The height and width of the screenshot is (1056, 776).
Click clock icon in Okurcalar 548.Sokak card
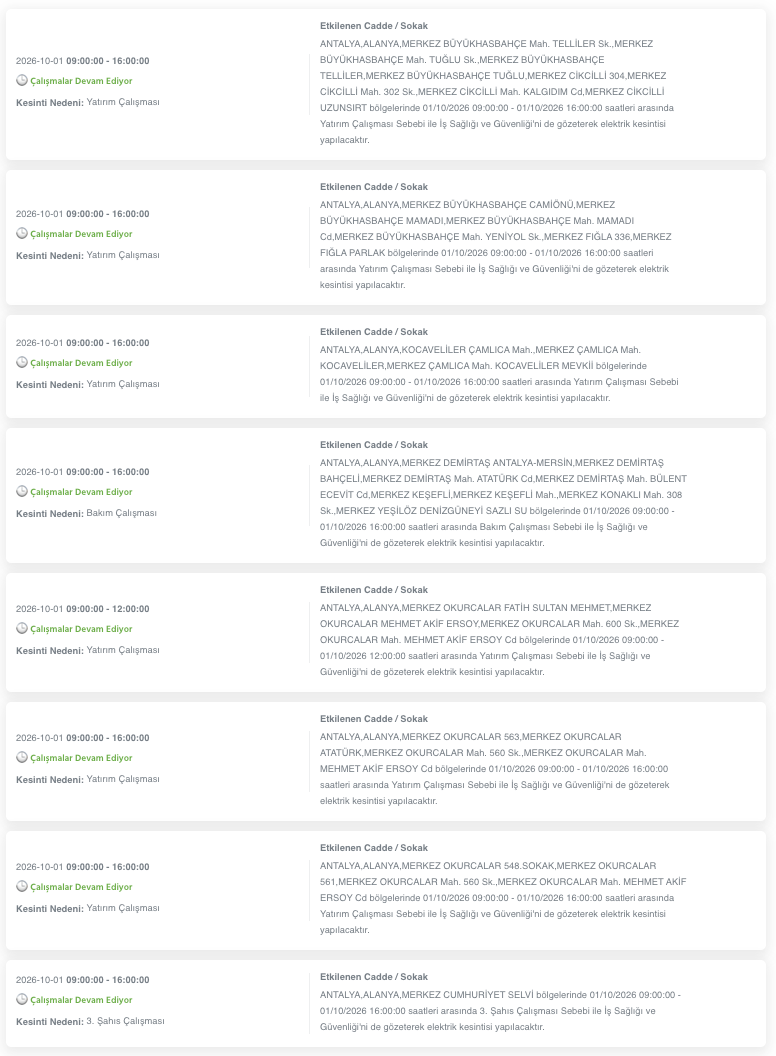(x=22, y=886)
